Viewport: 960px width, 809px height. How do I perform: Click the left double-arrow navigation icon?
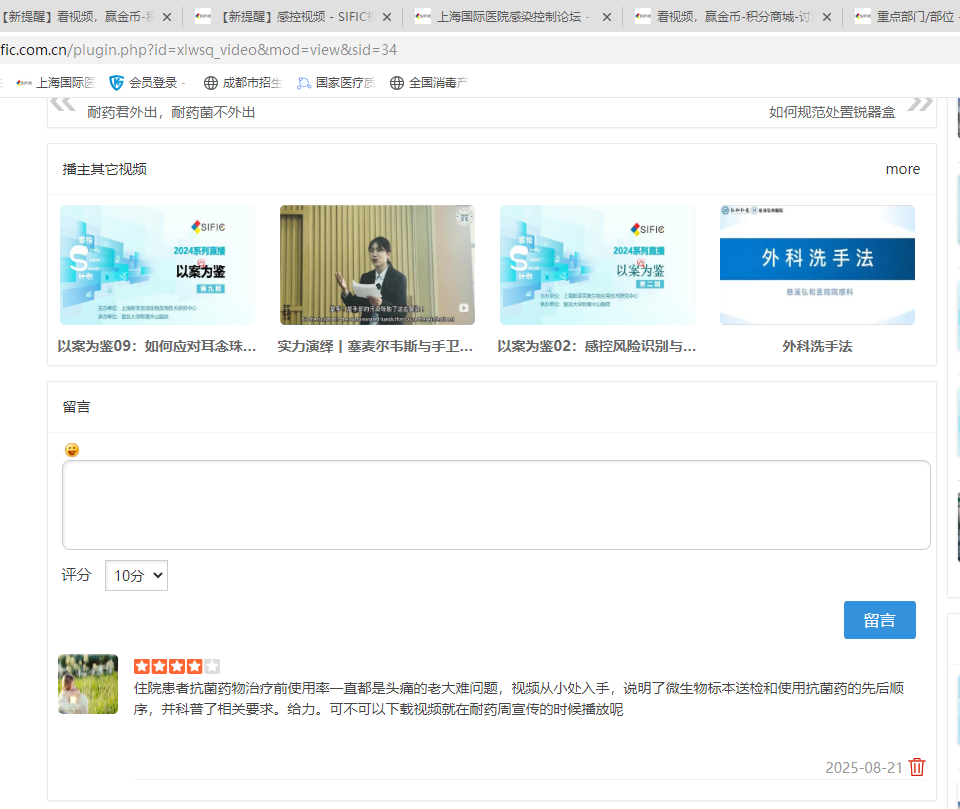pos(61,104)
